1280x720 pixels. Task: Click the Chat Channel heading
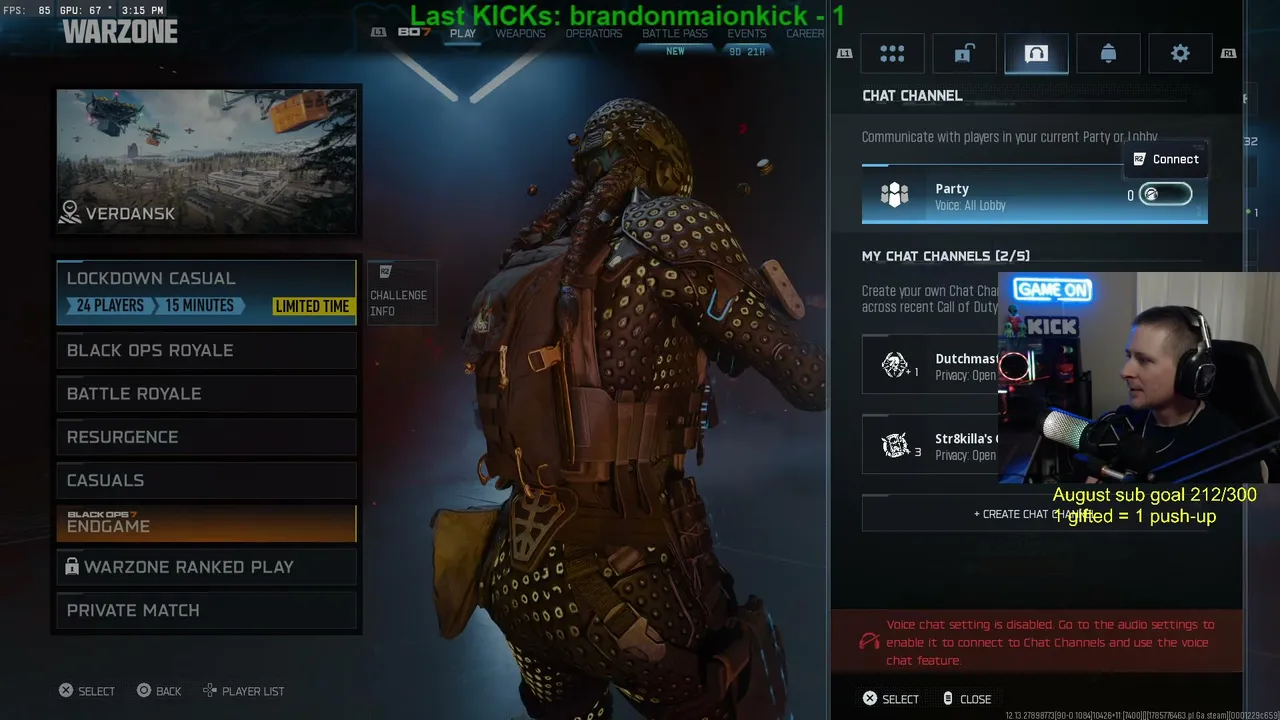point(912,96)
